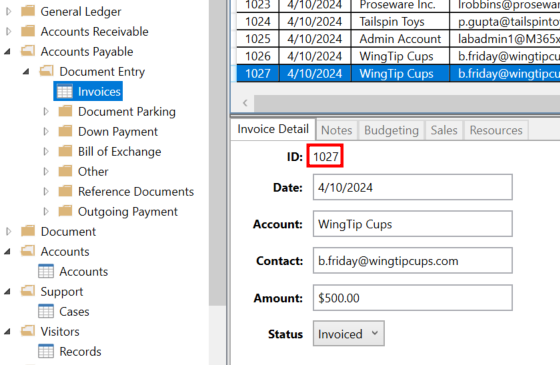The height and width of the screenshot is (365, 560).
Task: Select invoice ID cell 1025
Action: pos(258,39)
